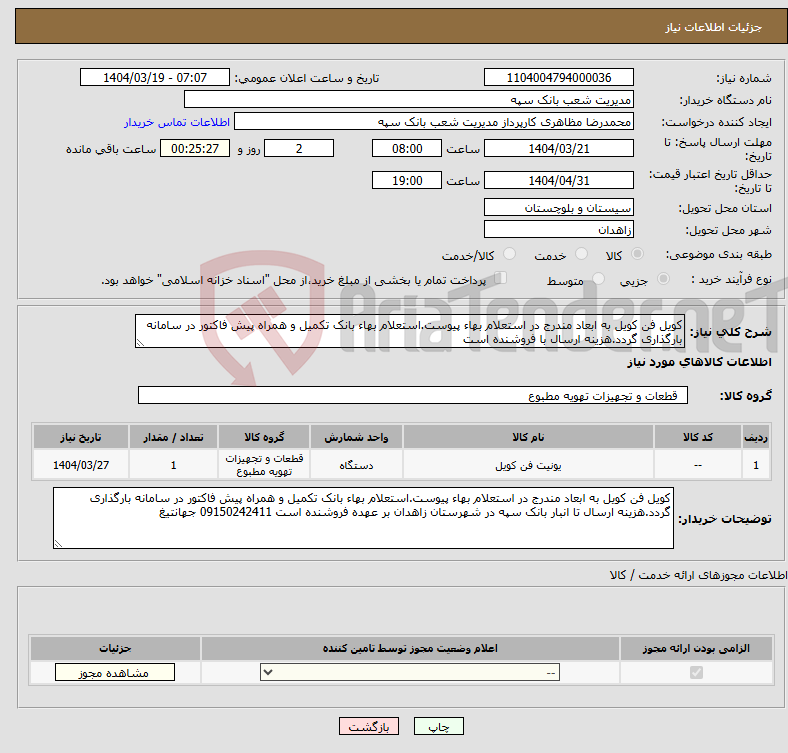788x753 pixels.
Task: Click the deadline time field 08:00
Action: 407,148
